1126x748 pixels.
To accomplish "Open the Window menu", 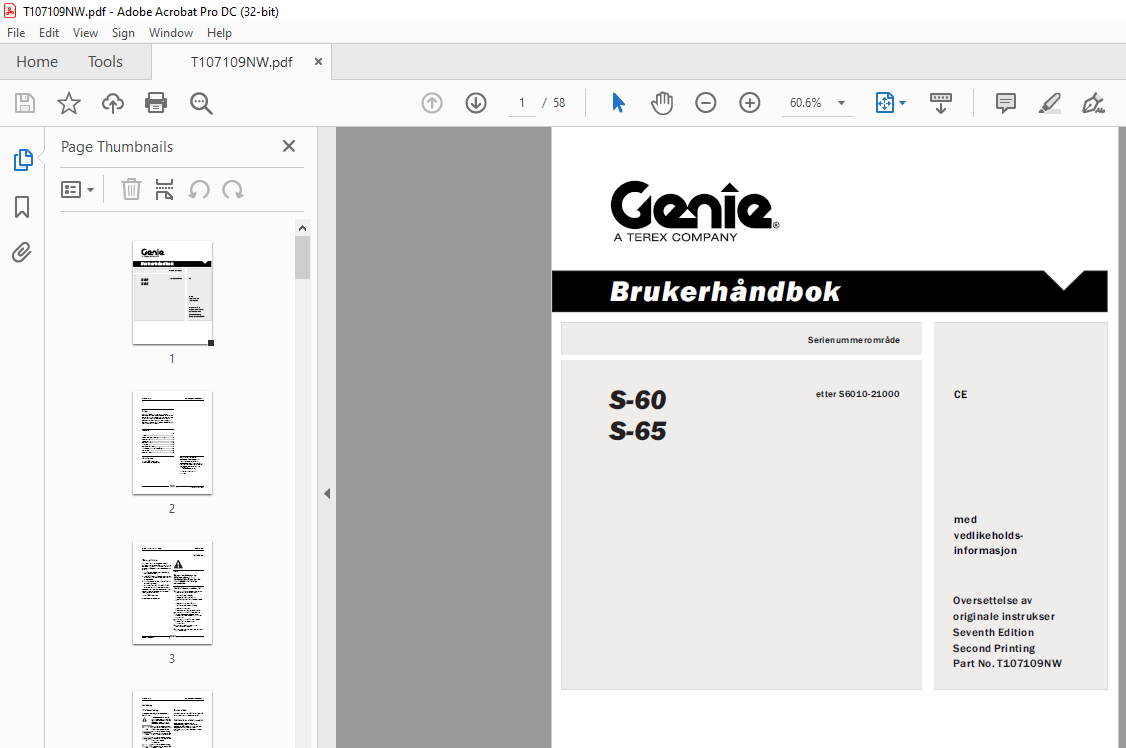I will pyautogui.click(x=171, y=33).
